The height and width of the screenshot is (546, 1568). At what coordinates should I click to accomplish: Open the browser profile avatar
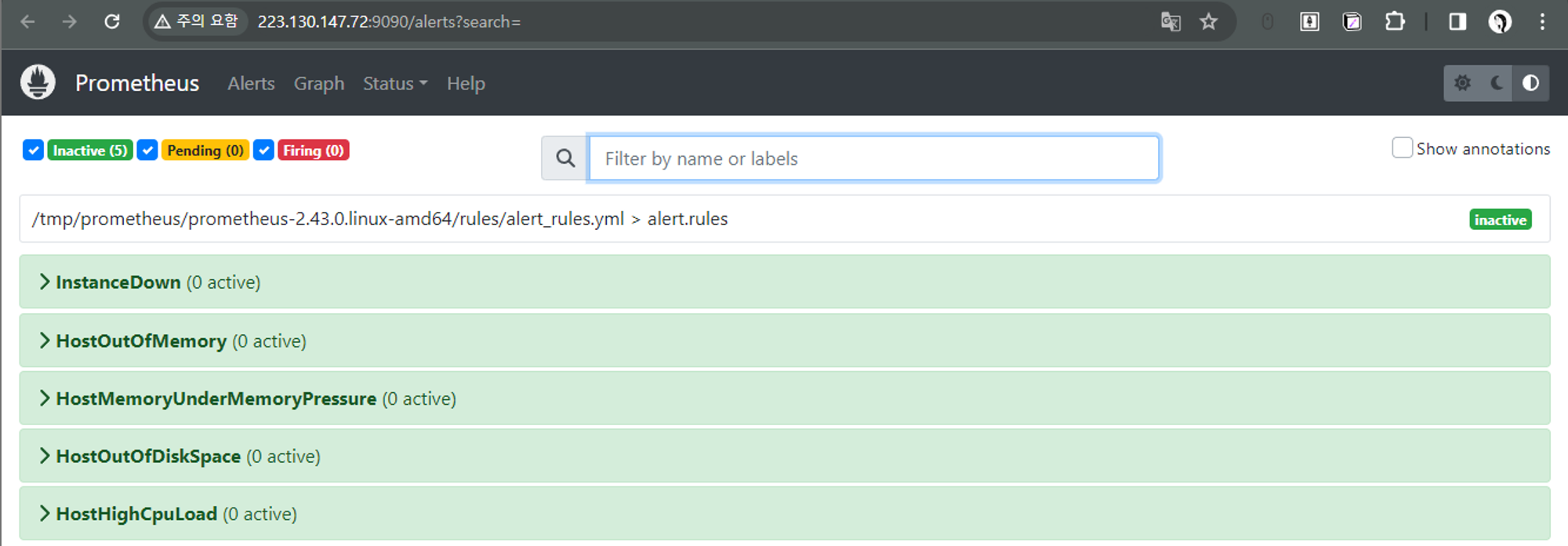tap(1500, 22)
